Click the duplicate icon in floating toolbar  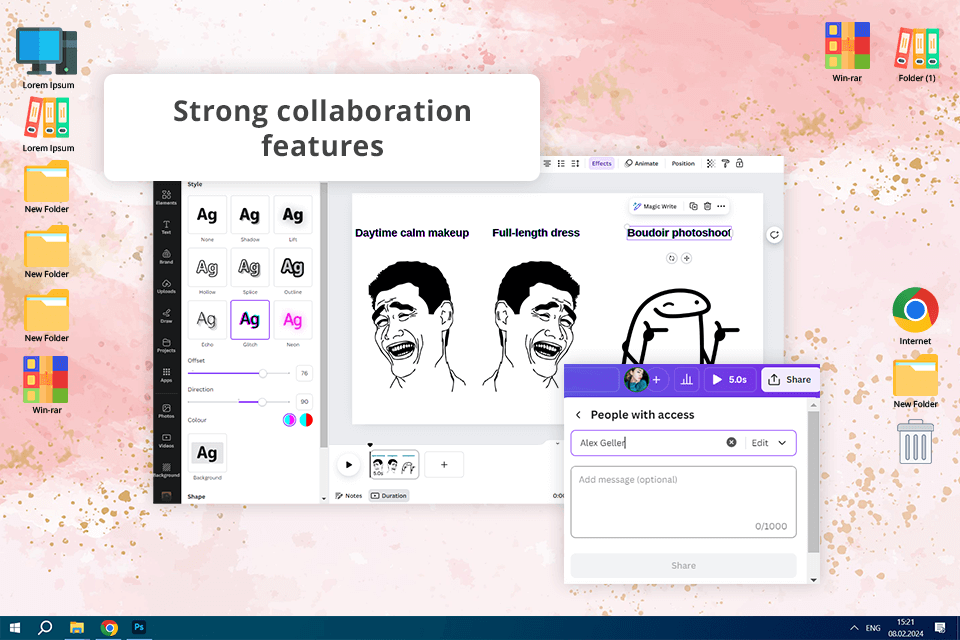pos(693,206)
